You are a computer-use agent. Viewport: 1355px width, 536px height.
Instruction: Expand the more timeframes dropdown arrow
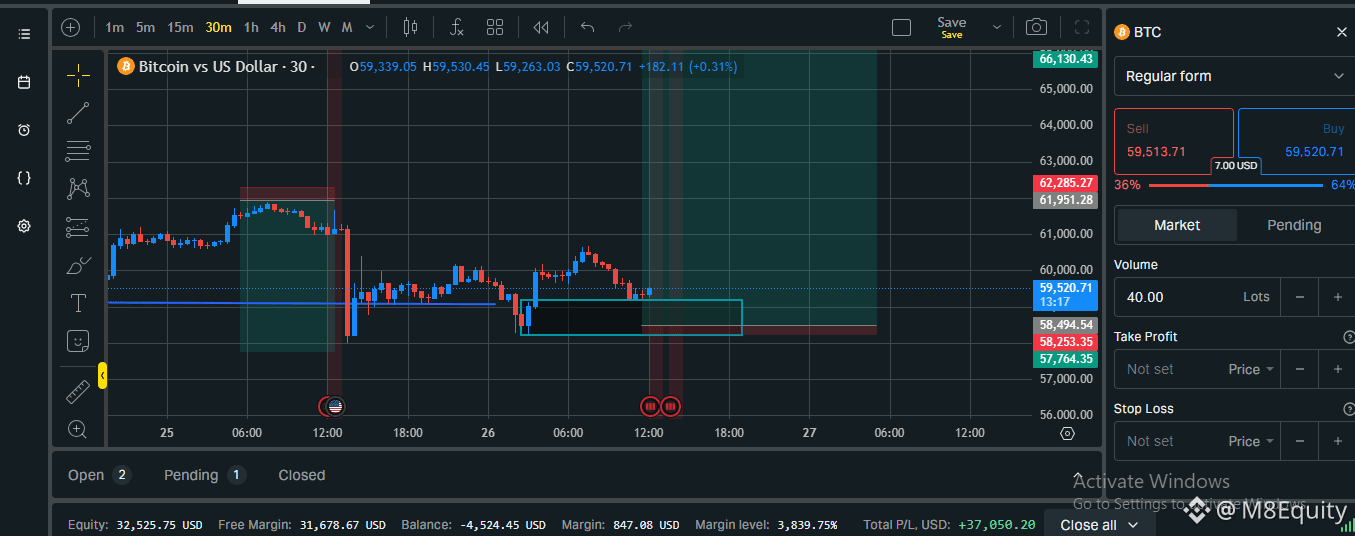click(371, 27)
